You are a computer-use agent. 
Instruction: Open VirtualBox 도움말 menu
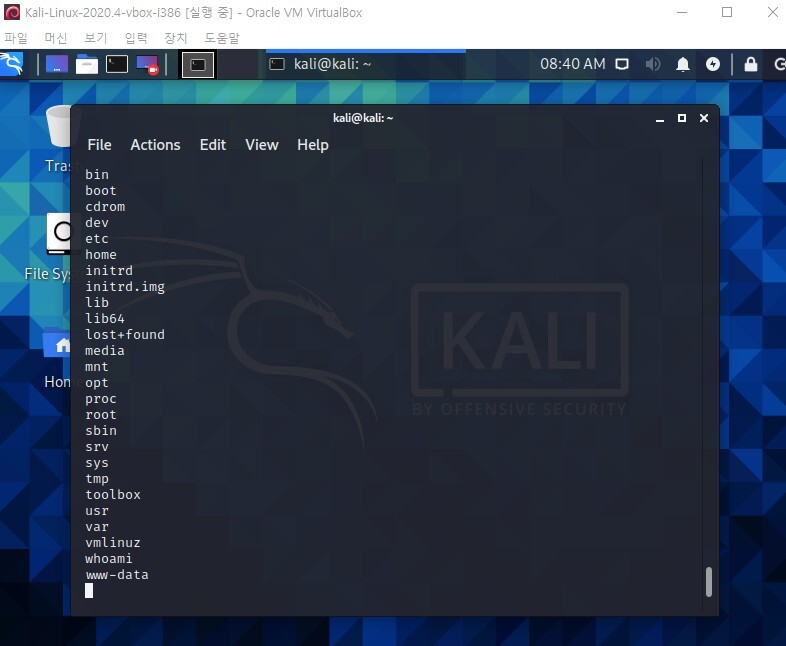click(x=222, y=38)
